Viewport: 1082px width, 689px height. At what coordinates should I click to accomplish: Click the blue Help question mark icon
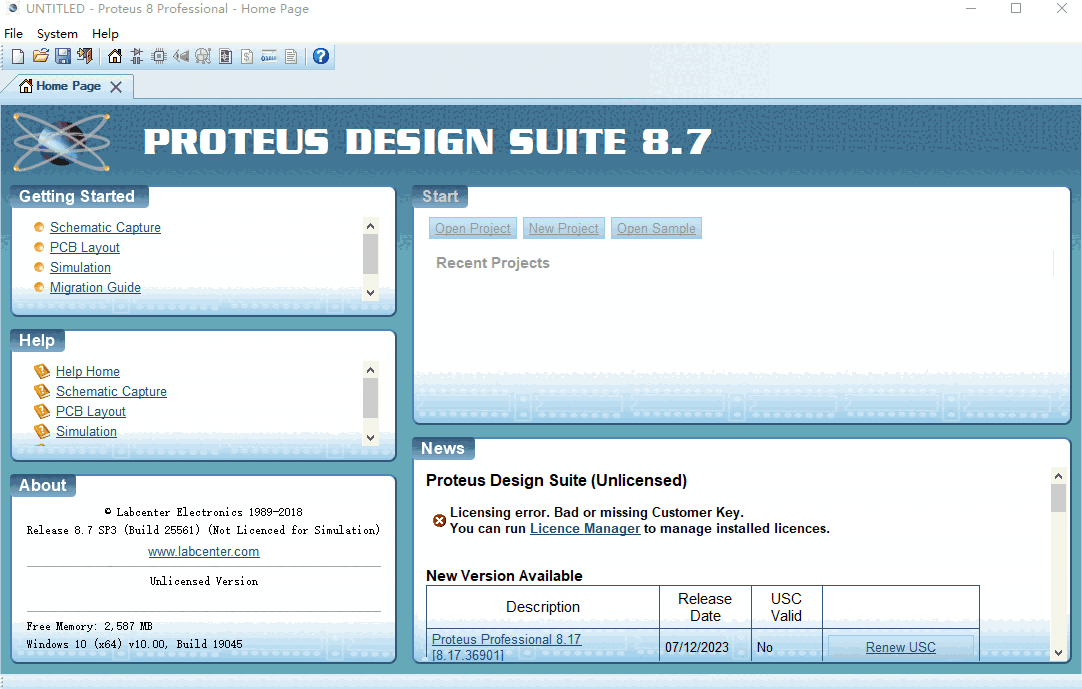click(x=321, y=56)
